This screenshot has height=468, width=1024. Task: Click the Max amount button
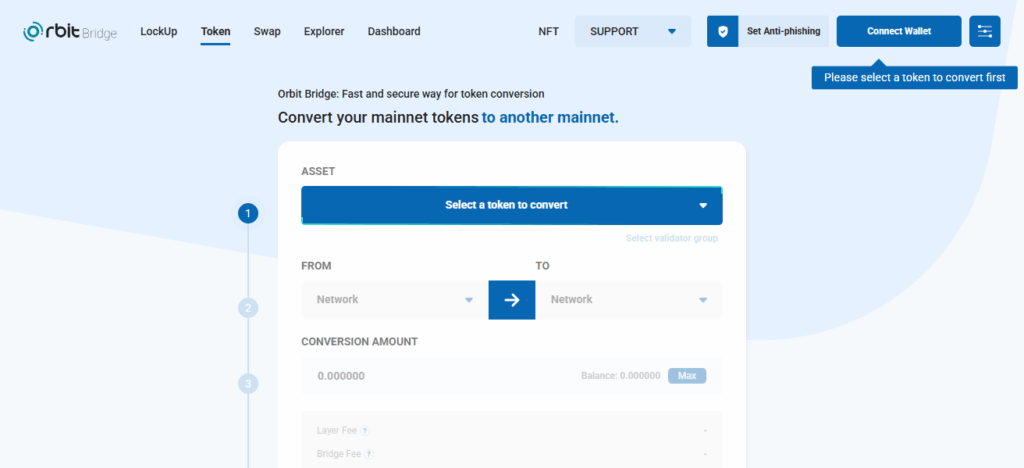pyautogui.click(x=687, y=376)
